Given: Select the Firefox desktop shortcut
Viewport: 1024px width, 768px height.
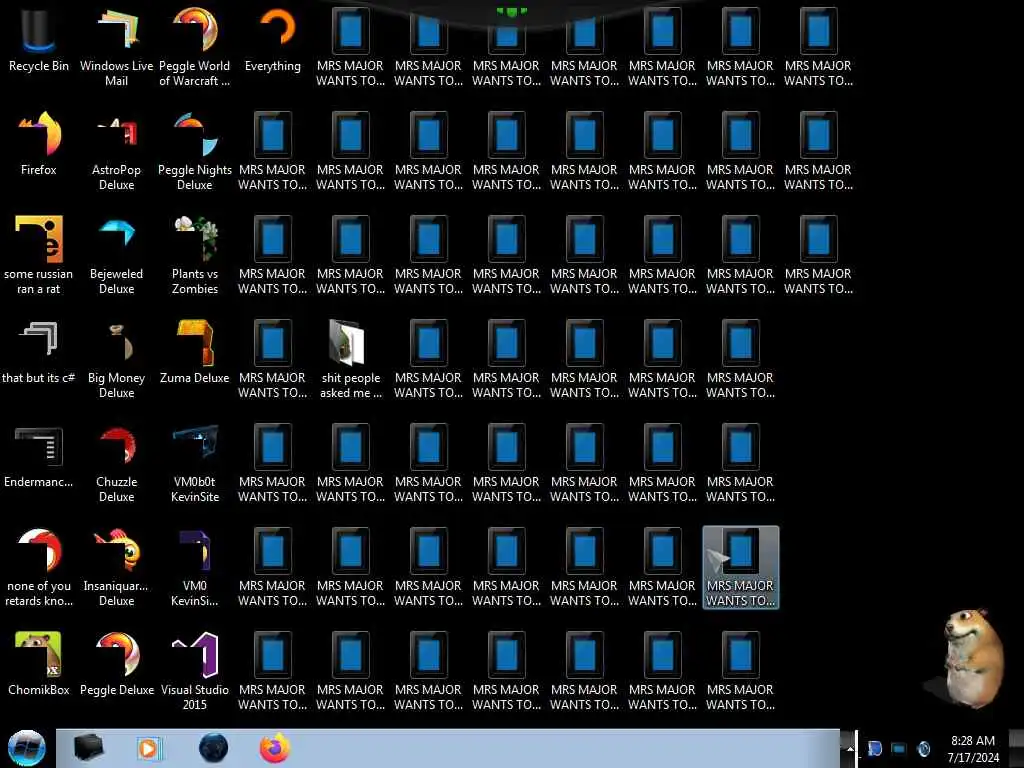Looking at the screenshot, I should 39,145.
